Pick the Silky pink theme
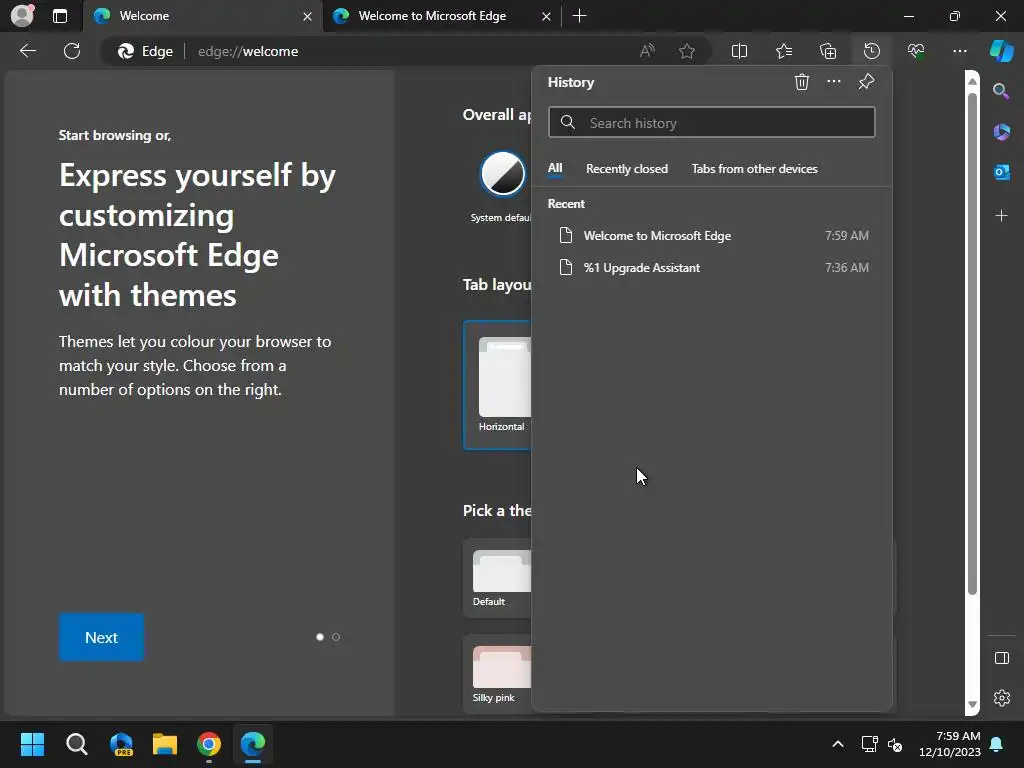 tap(498, 673)
